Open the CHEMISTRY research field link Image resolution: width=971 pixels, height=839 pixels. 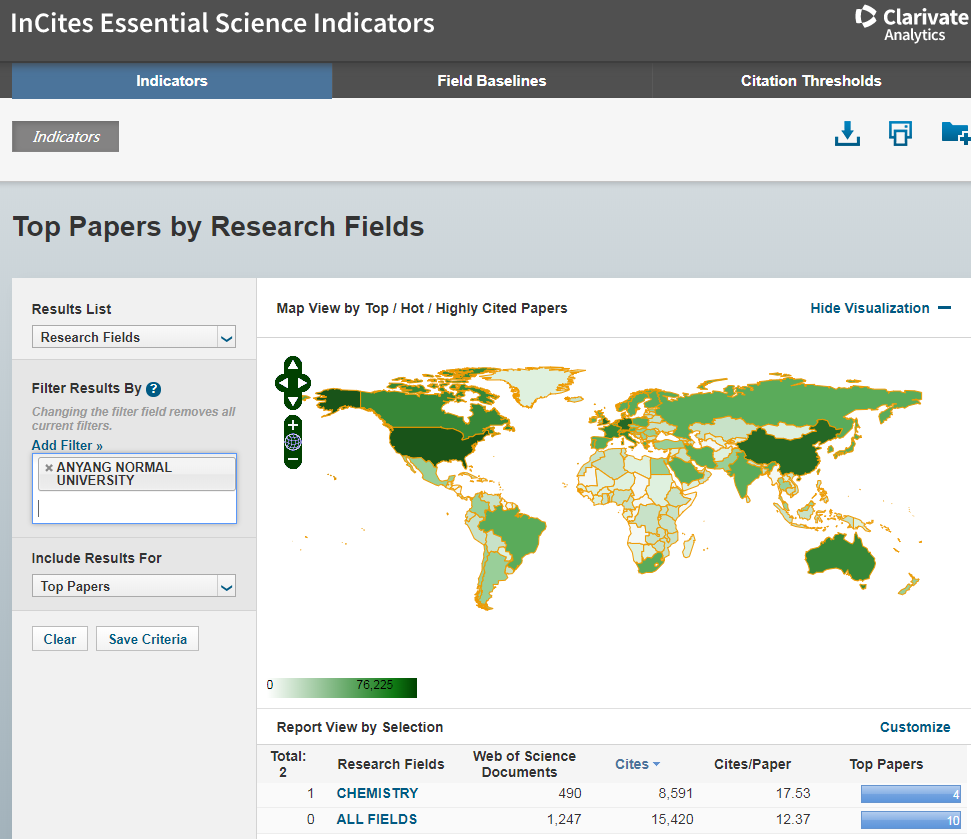pyautogui.click(x=377, y=793)
